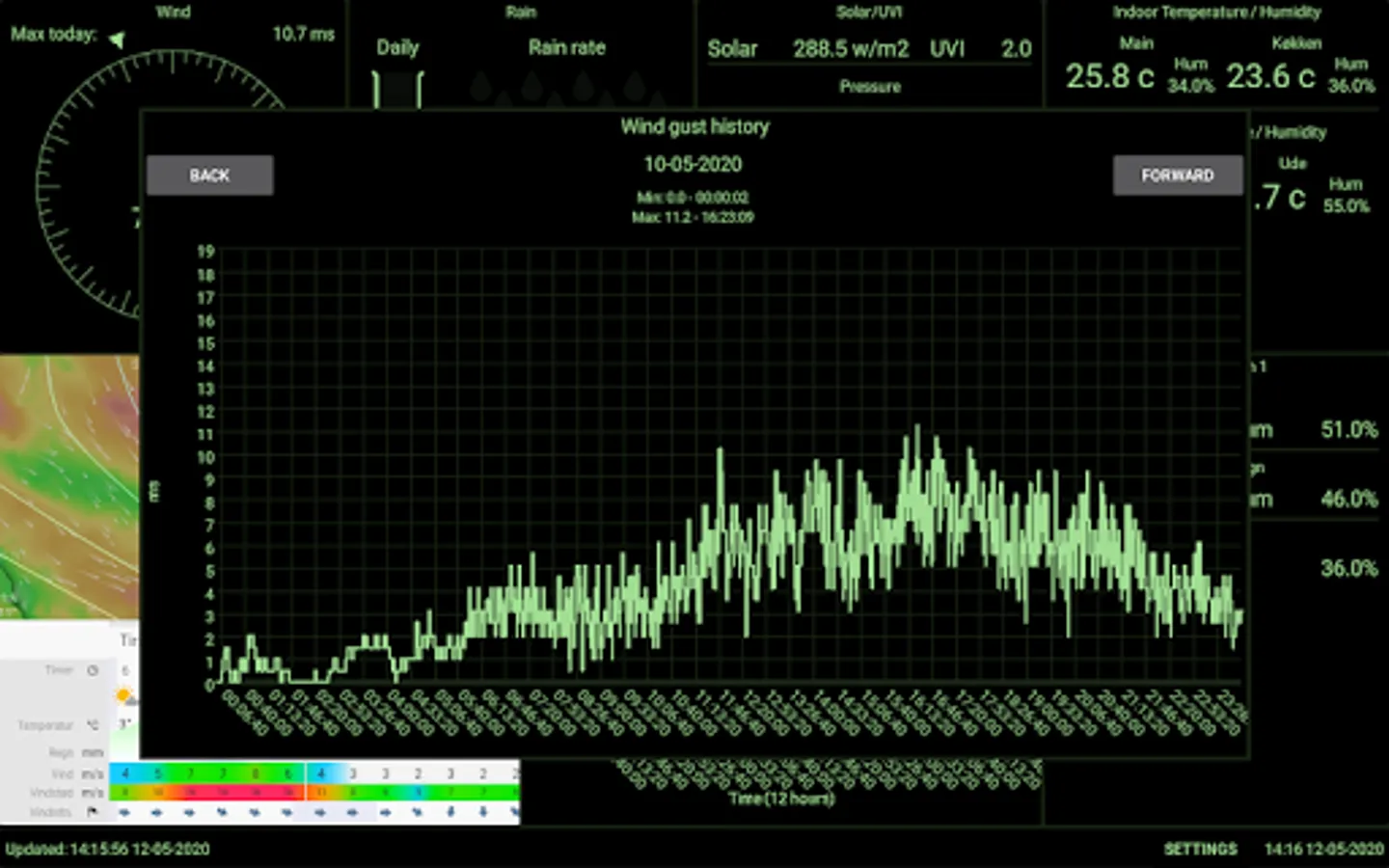Open SETTINGS in the bottom bar

tap(1200, 849)
